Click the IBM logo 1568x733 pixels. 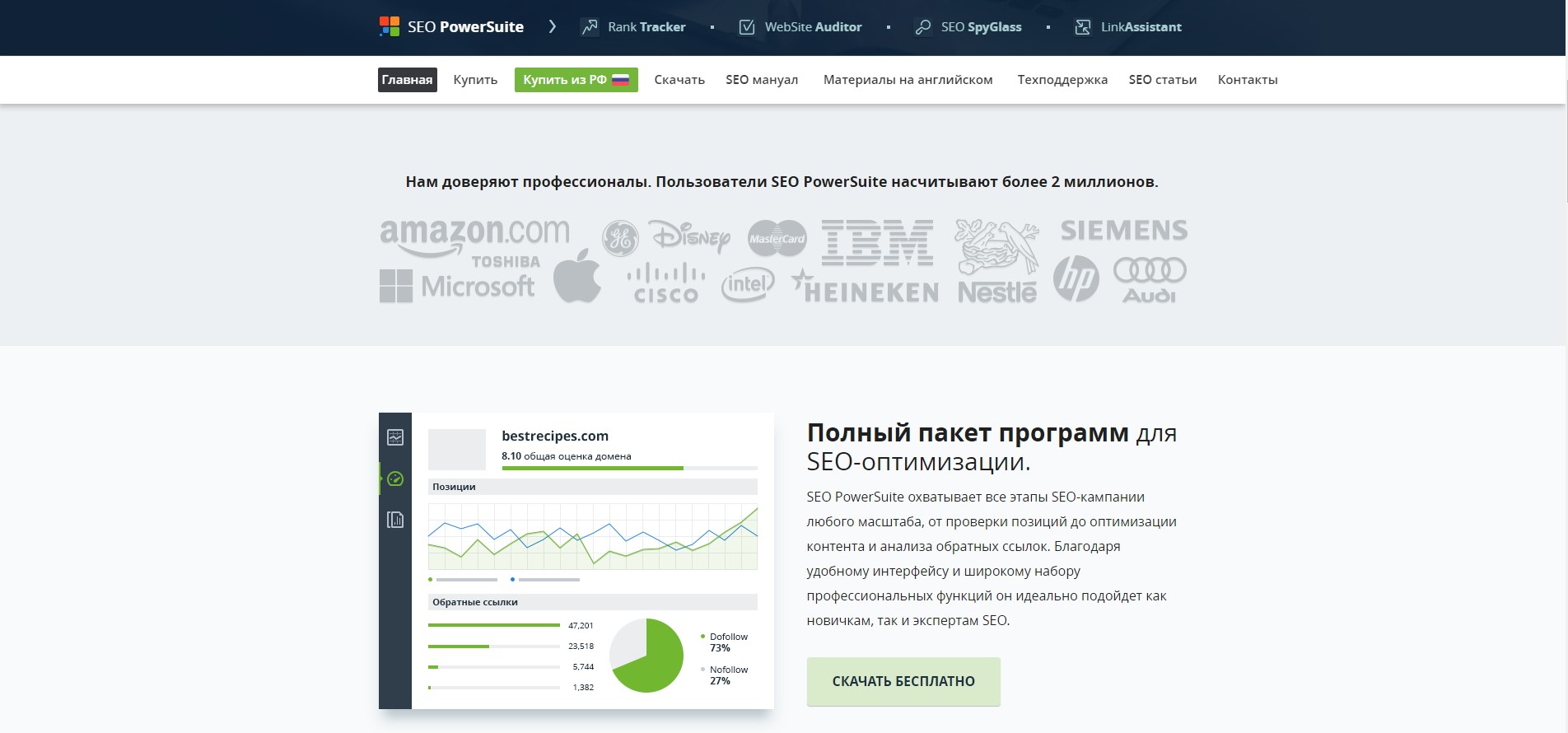(x=877, y=242)
